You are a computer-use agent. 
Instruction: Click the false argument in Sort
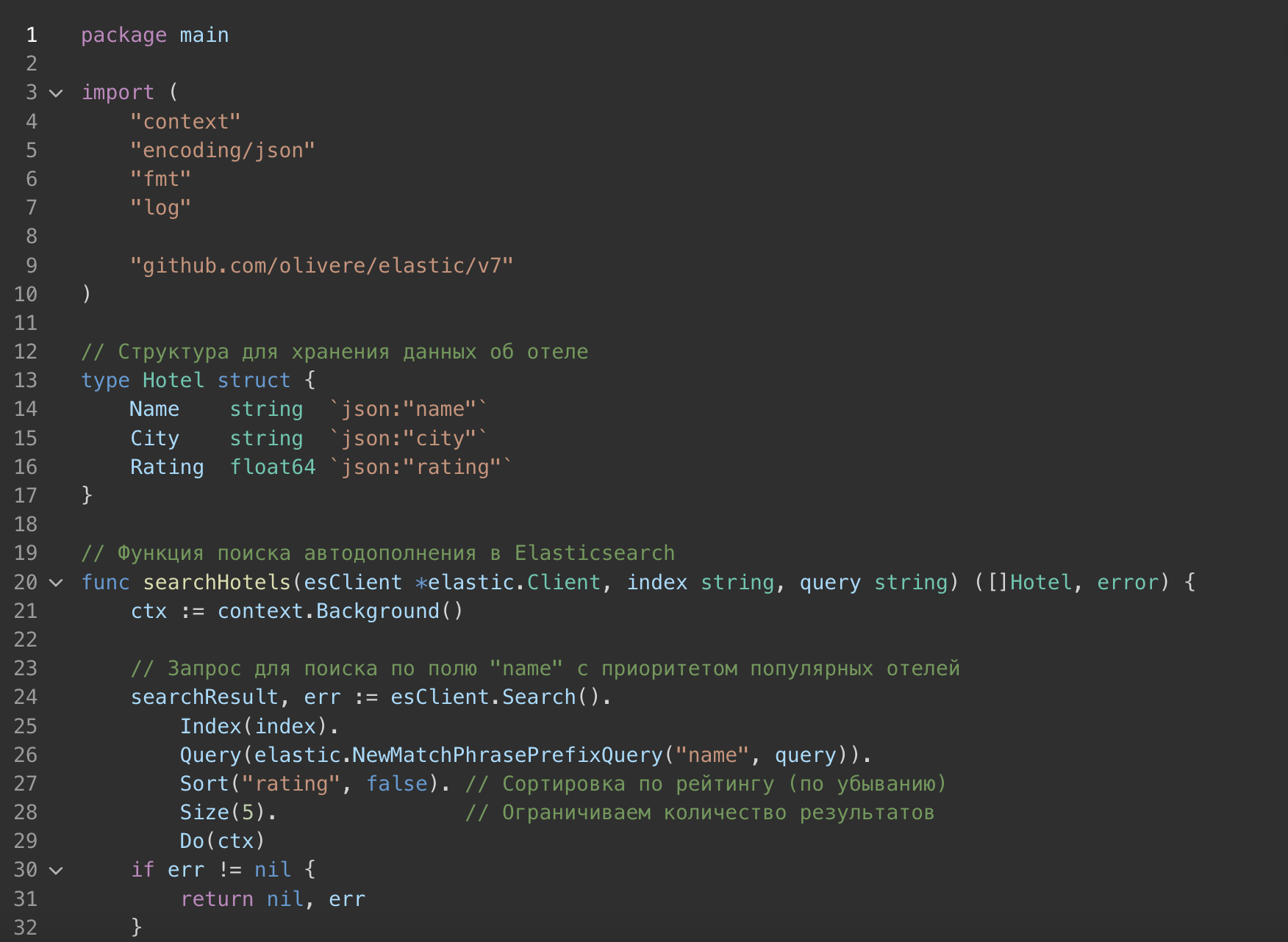click(x=397, y=784)
